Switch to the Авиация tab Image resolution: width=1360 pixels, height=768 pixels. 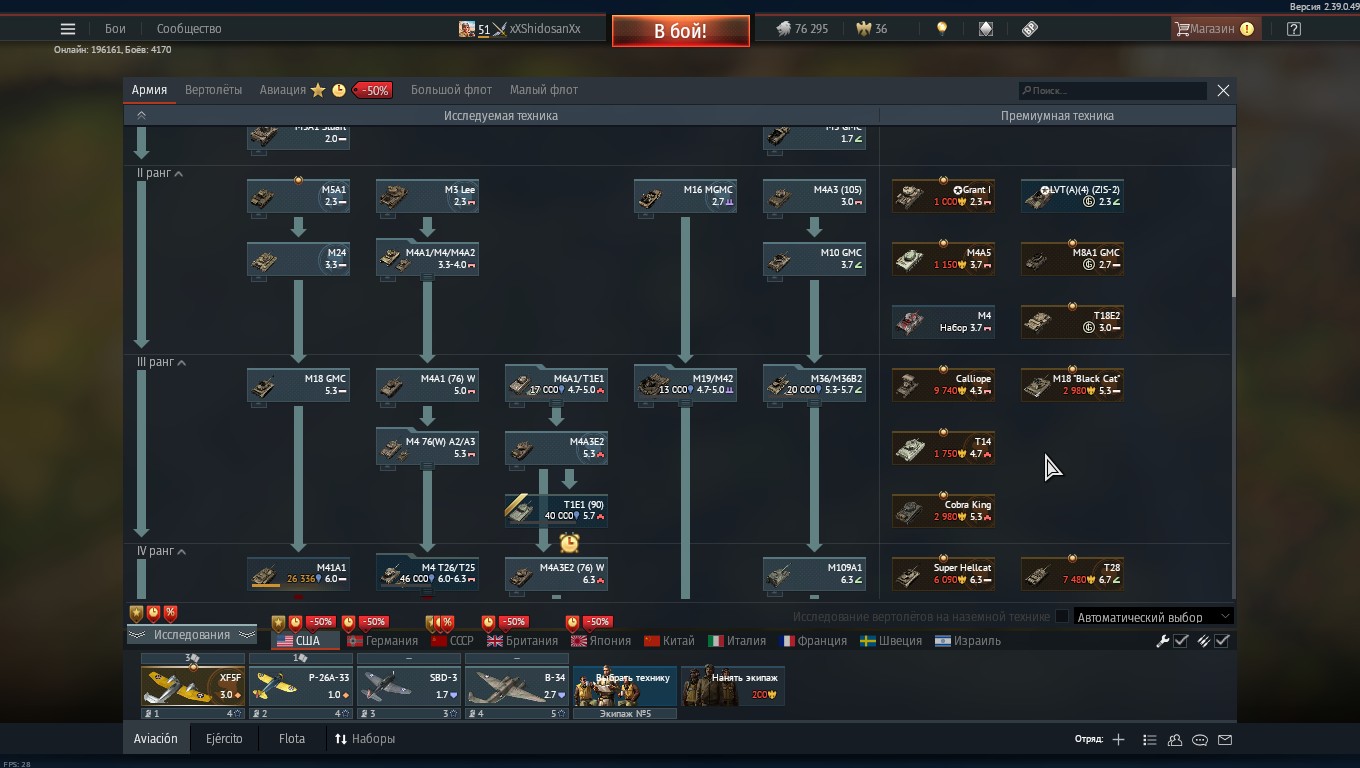coord(283,90)
